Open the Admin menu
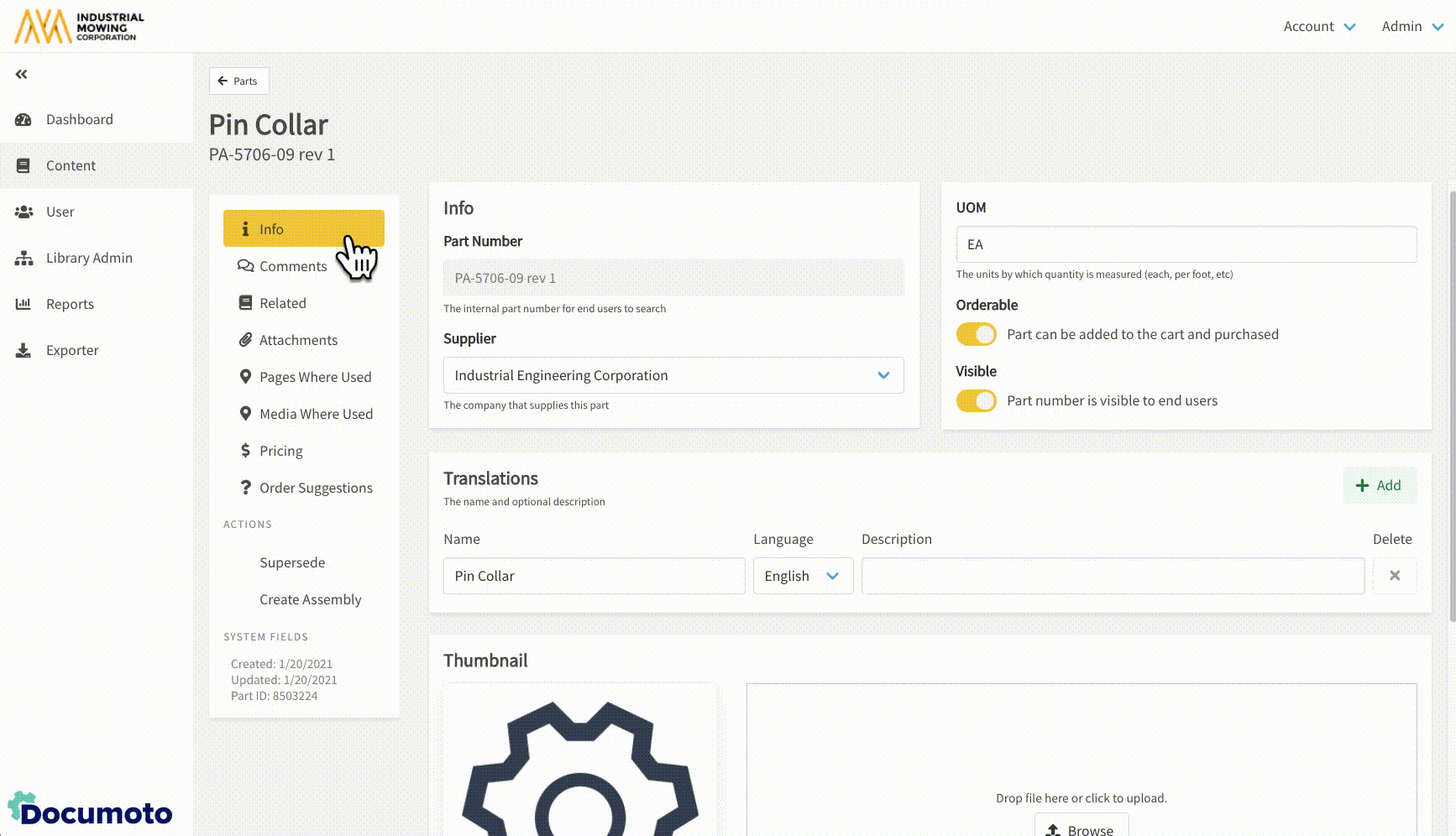 1411,26
